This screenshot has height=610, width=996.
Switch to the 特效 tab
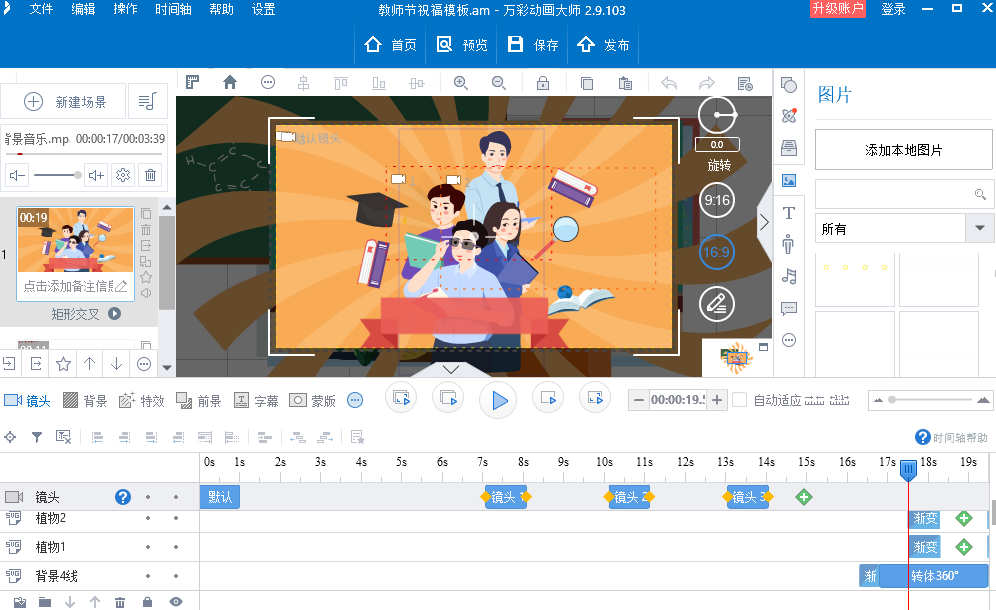coord(142,400)
